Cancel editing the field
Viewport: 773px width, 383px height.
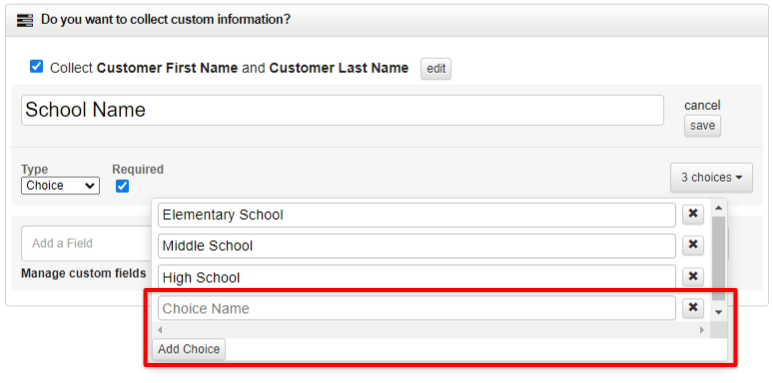coord(702,105)
